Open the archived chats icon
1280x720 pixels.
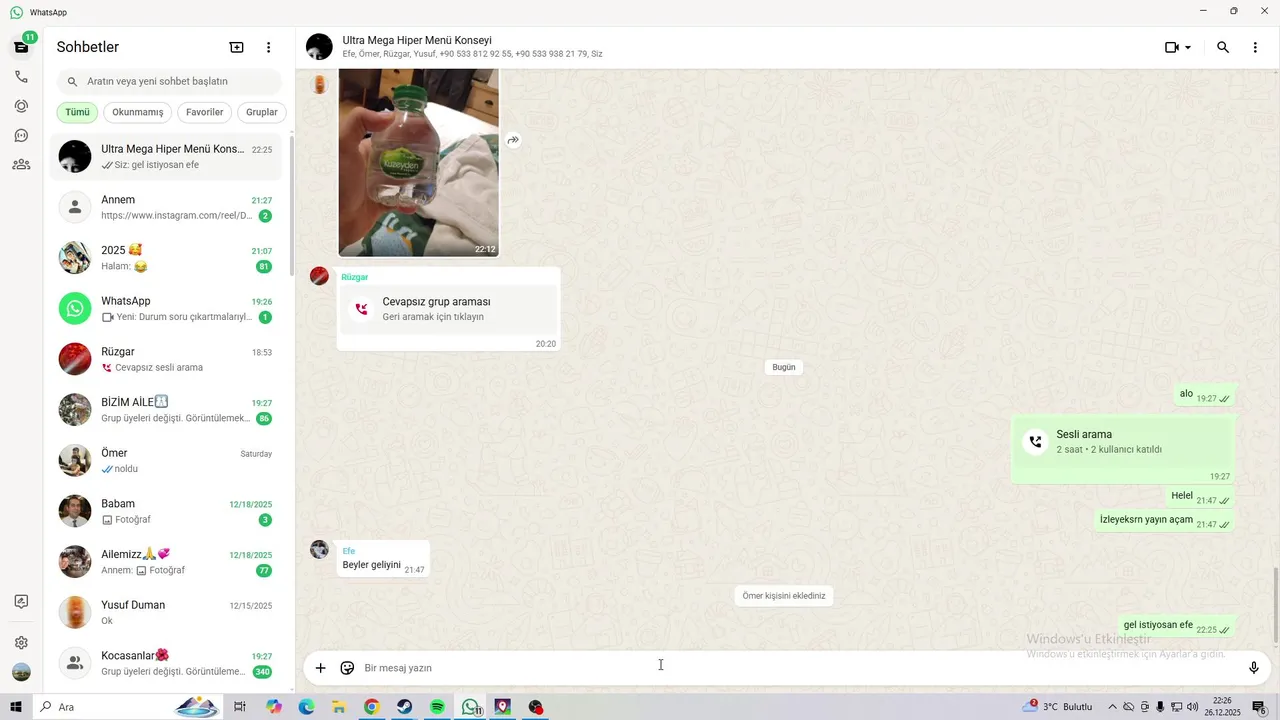(21, 601)
